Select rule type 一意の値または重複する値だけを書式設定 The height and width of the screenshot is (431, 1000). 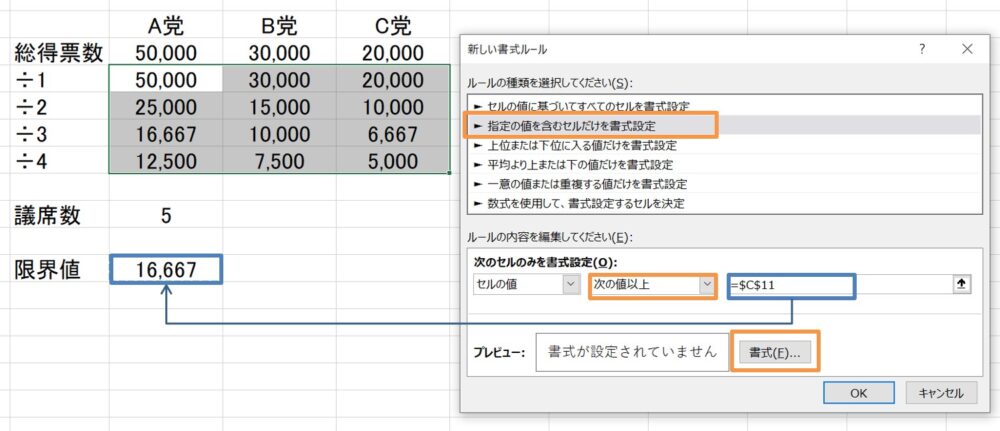(x=724, y=184)
